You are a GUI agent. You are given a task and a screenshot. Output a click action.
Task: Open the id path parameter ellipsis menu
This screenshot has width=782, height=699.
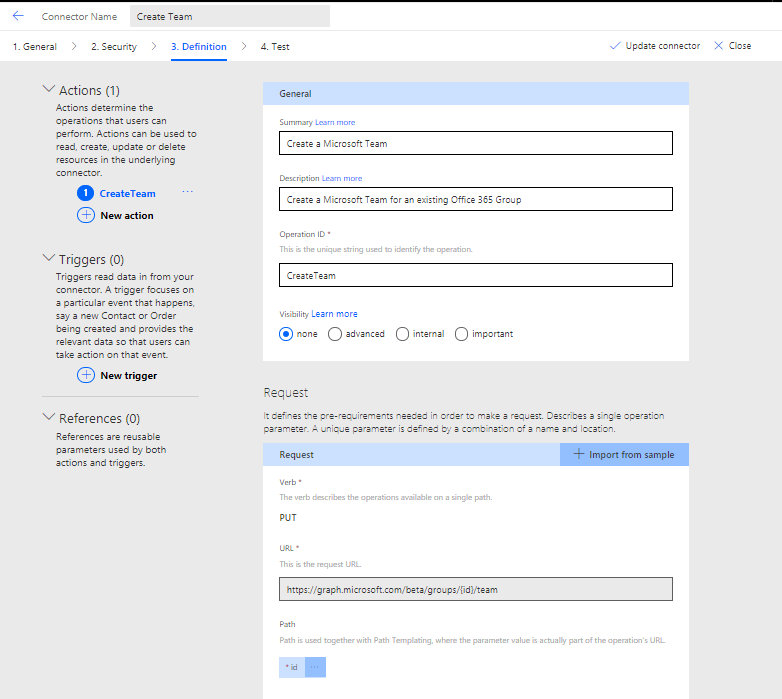coord(315,667)
